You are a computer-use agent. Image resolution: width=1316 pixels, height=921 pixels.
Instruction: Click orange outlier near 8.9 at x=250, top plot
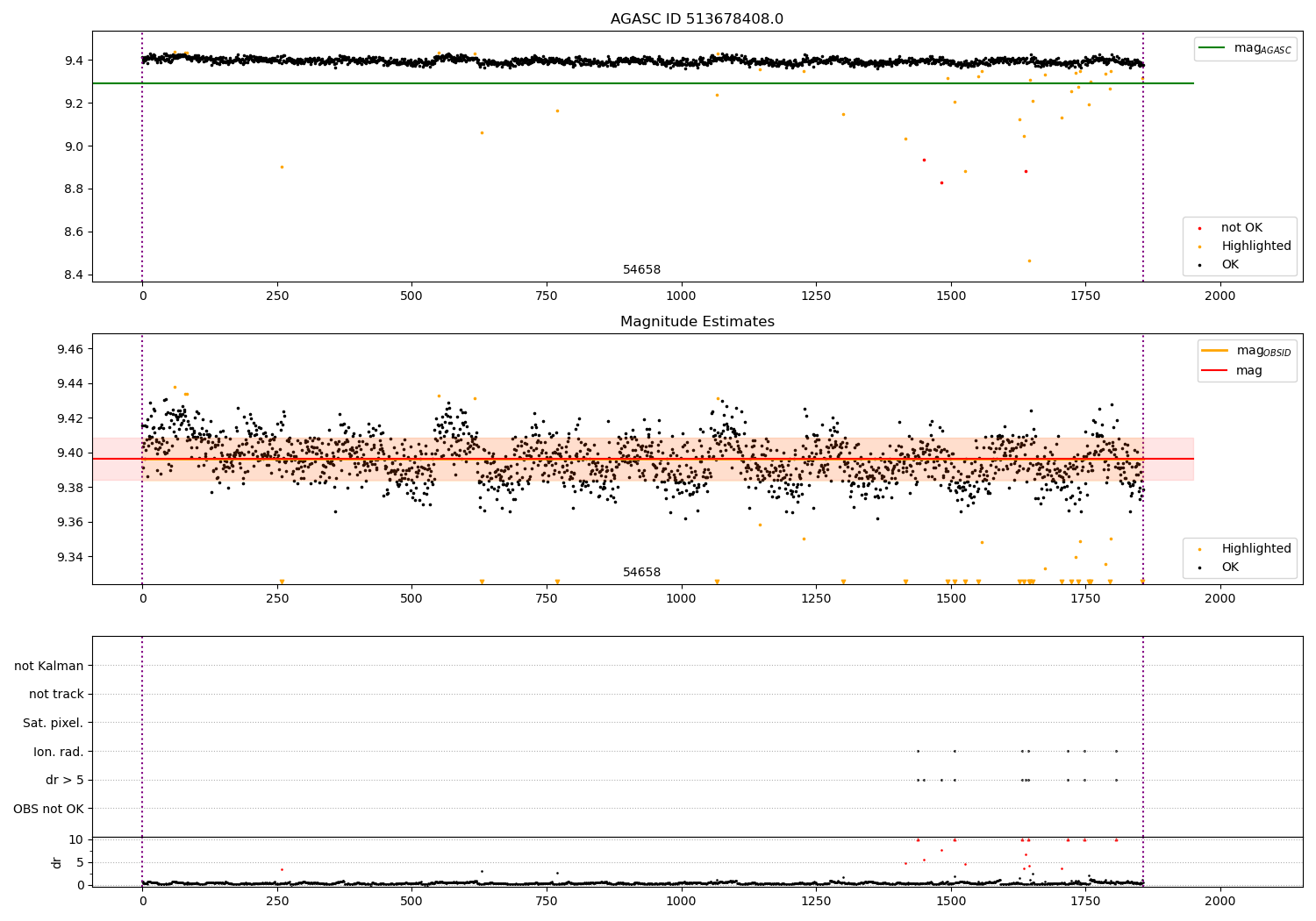(282, 168)
